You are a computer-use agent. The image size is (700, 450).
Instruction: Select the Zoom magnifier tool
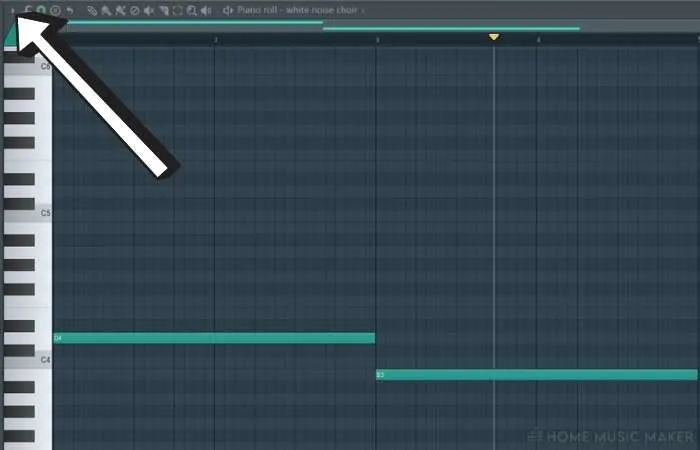click(x=192, y=10)
